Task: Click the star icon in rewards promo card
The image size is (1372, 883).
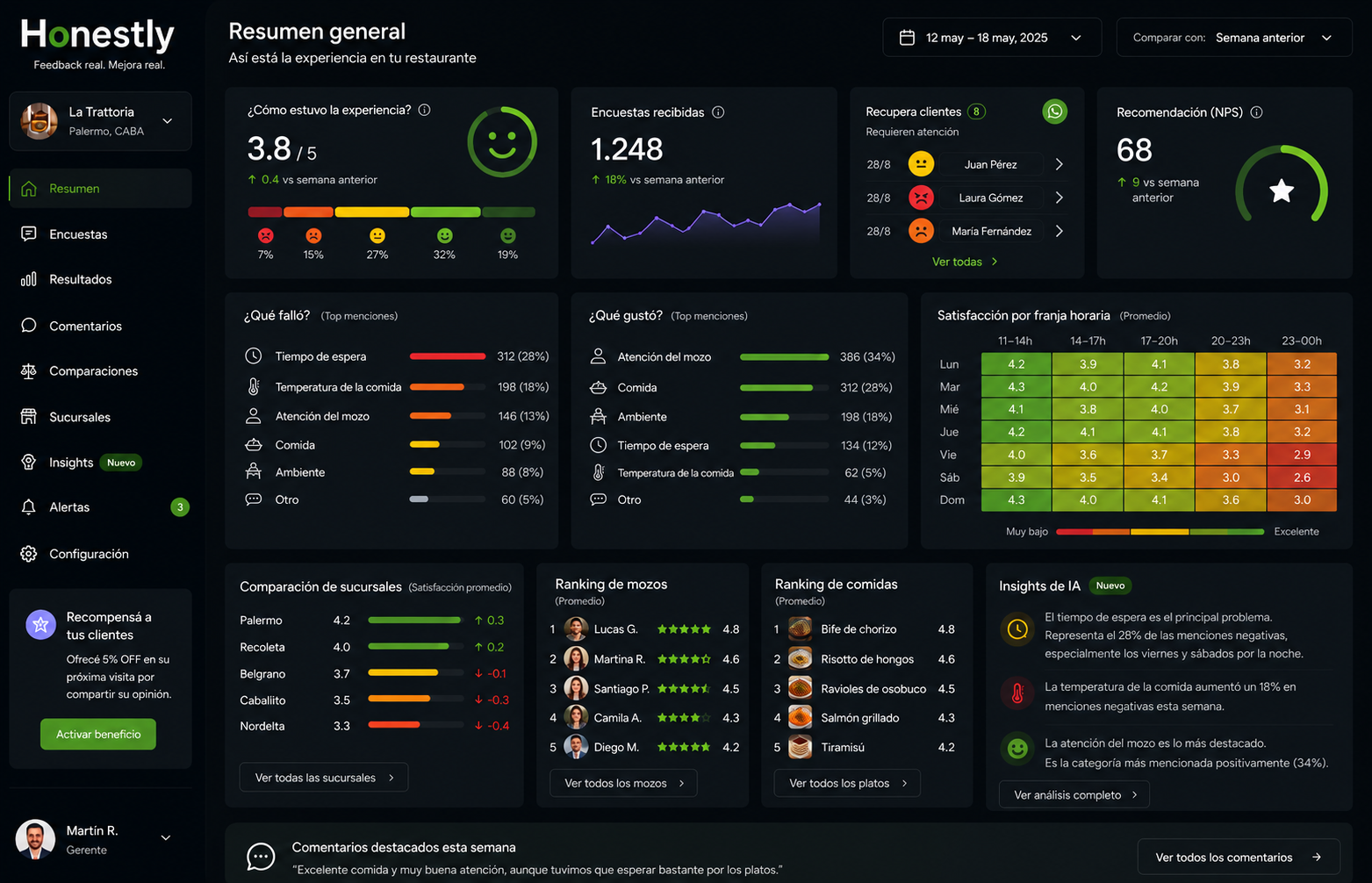Action: (x=40, y=625)
